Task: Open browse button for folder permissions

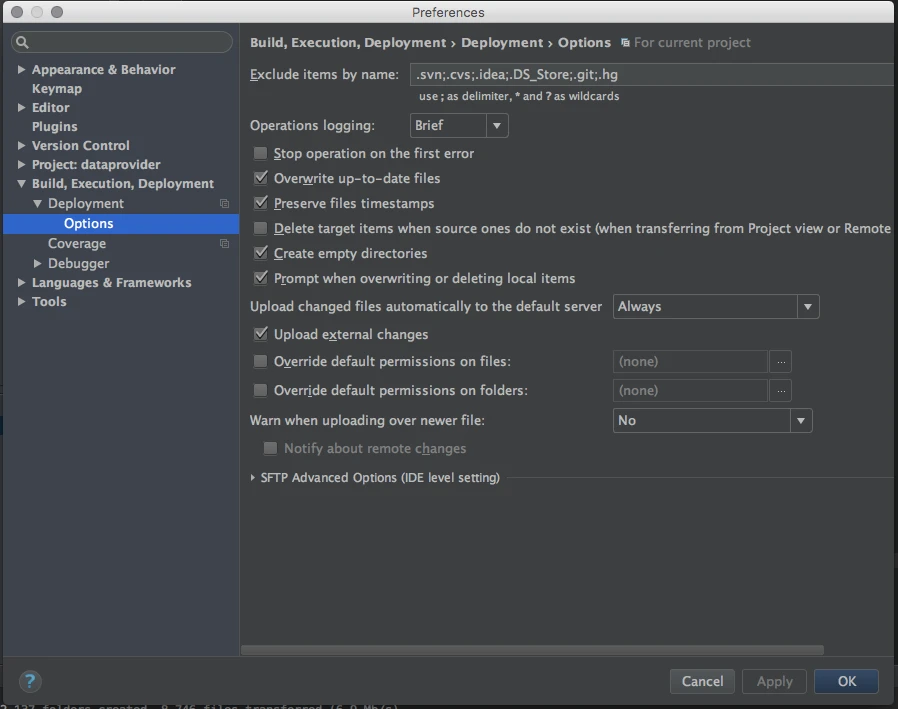Action: [781, 391]
